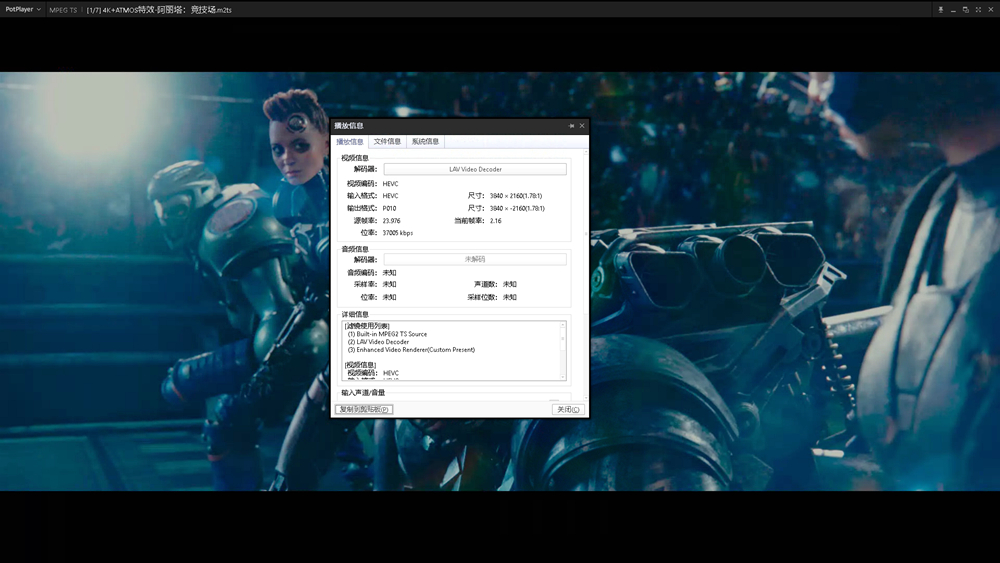Screen dimensions: 1000x563
Task: Select the source frame rate 23.976
Action: (x=392, y=221)
